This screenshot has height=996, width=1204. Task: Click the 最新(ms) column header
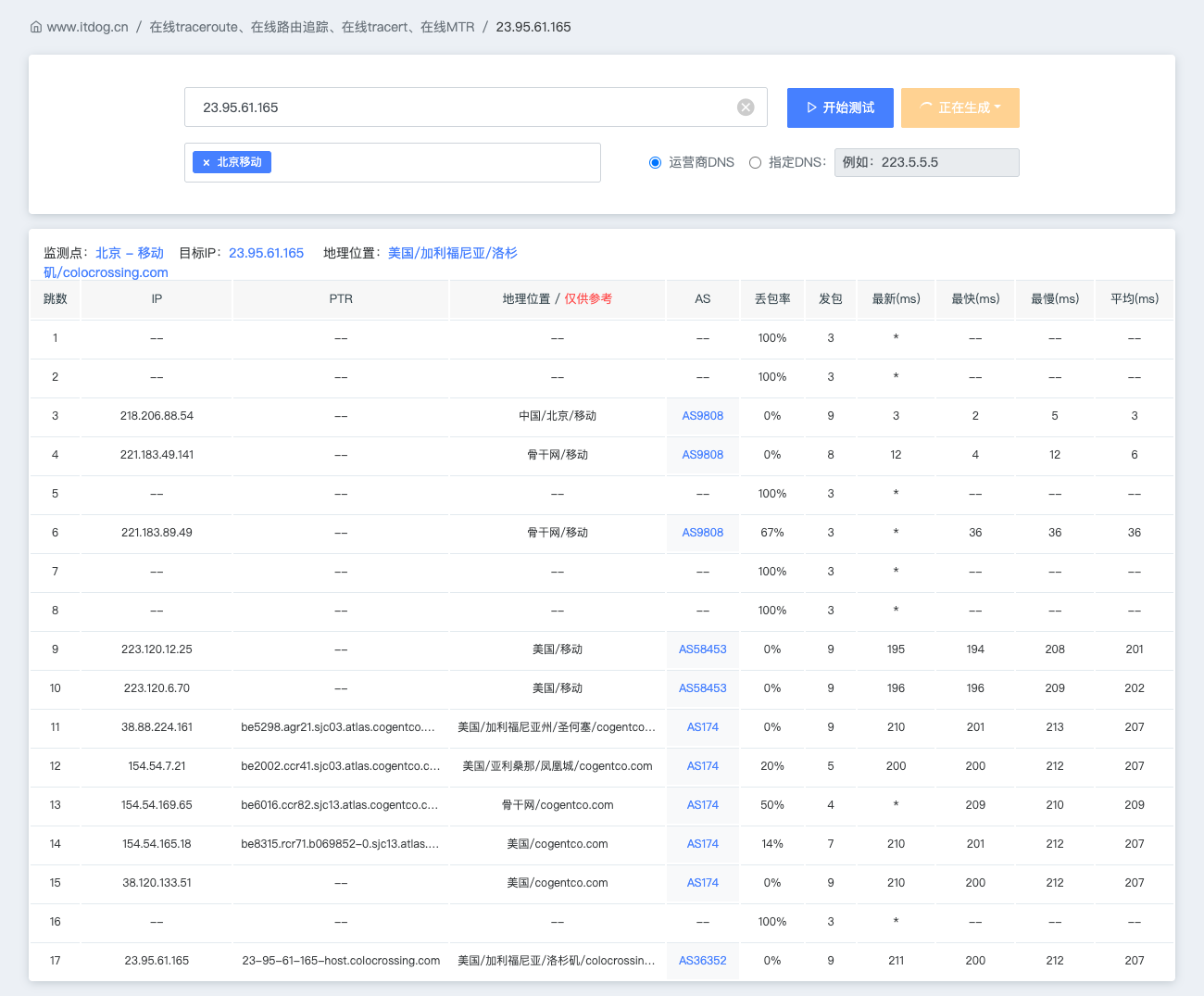[x=897, y=299]
